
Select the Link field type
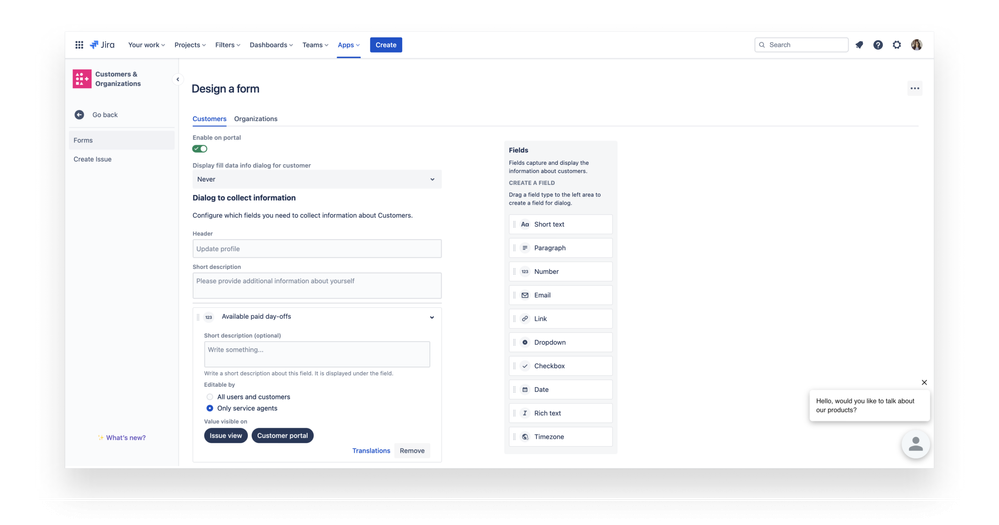561,319
